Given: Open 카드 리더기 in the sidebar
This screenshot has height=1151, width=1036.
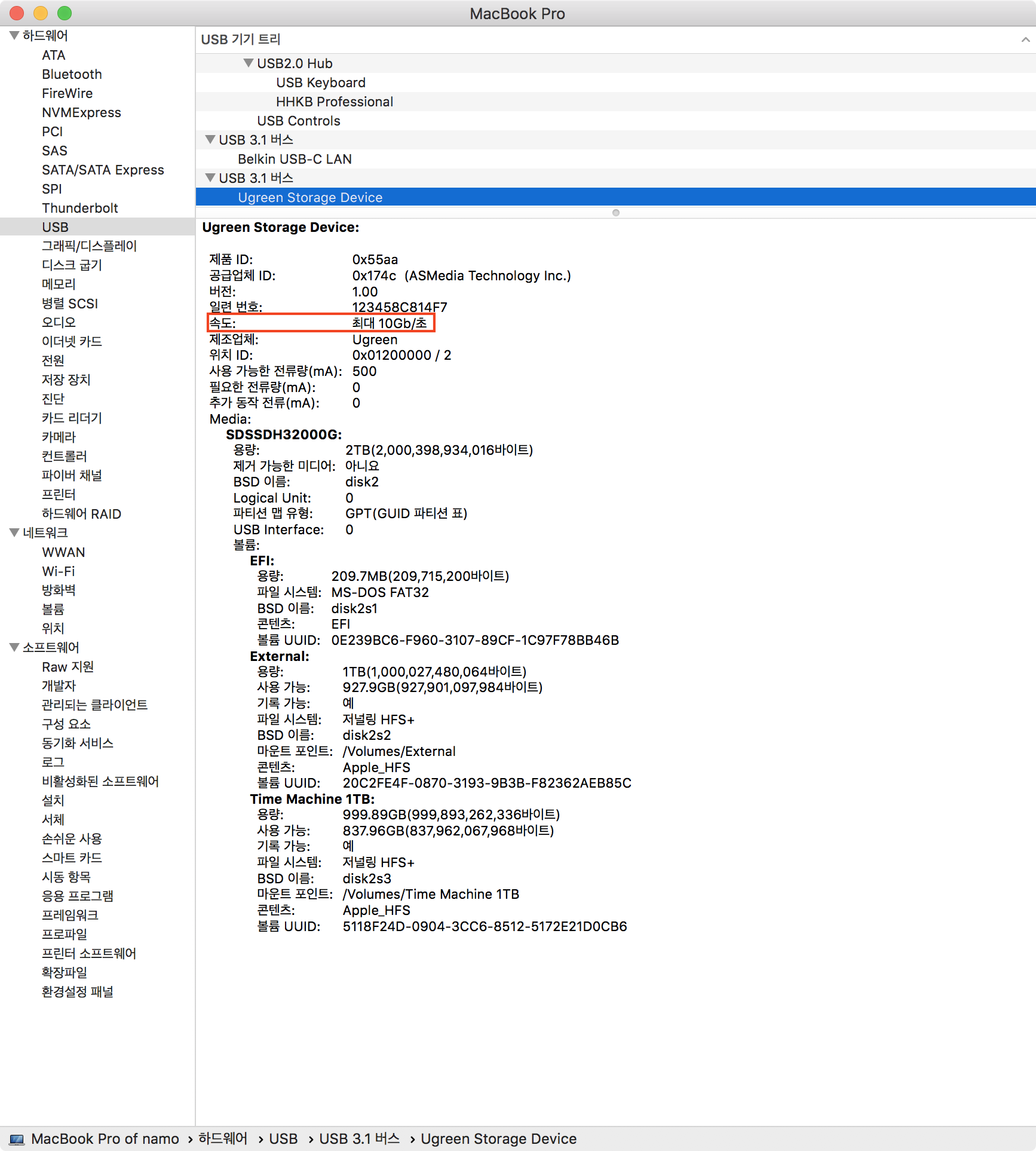Looking at the screenshot, I should coord(72,418).
